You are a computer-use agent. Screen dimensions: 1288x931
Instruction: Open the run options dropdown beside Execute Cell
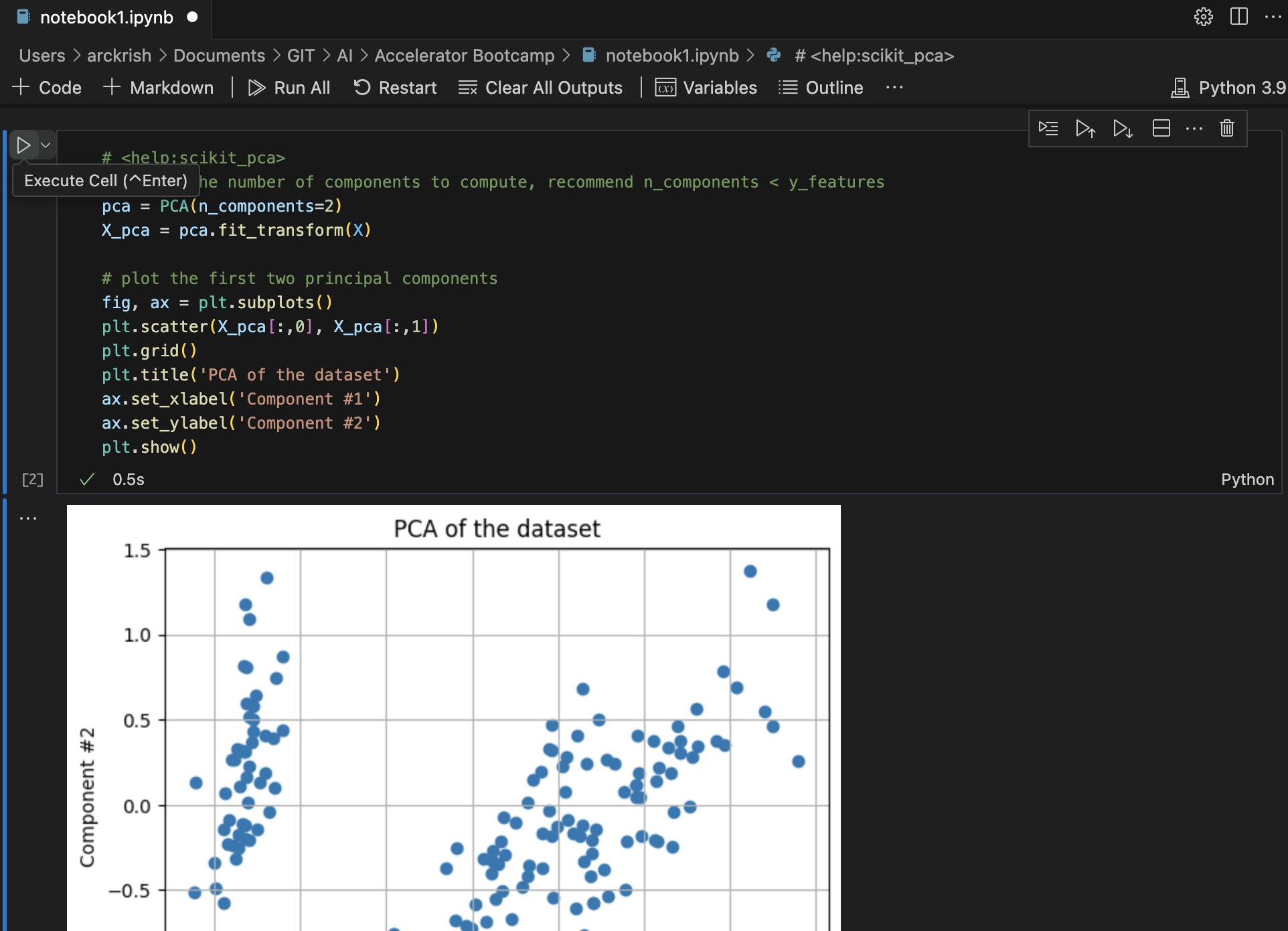[46, 145]
